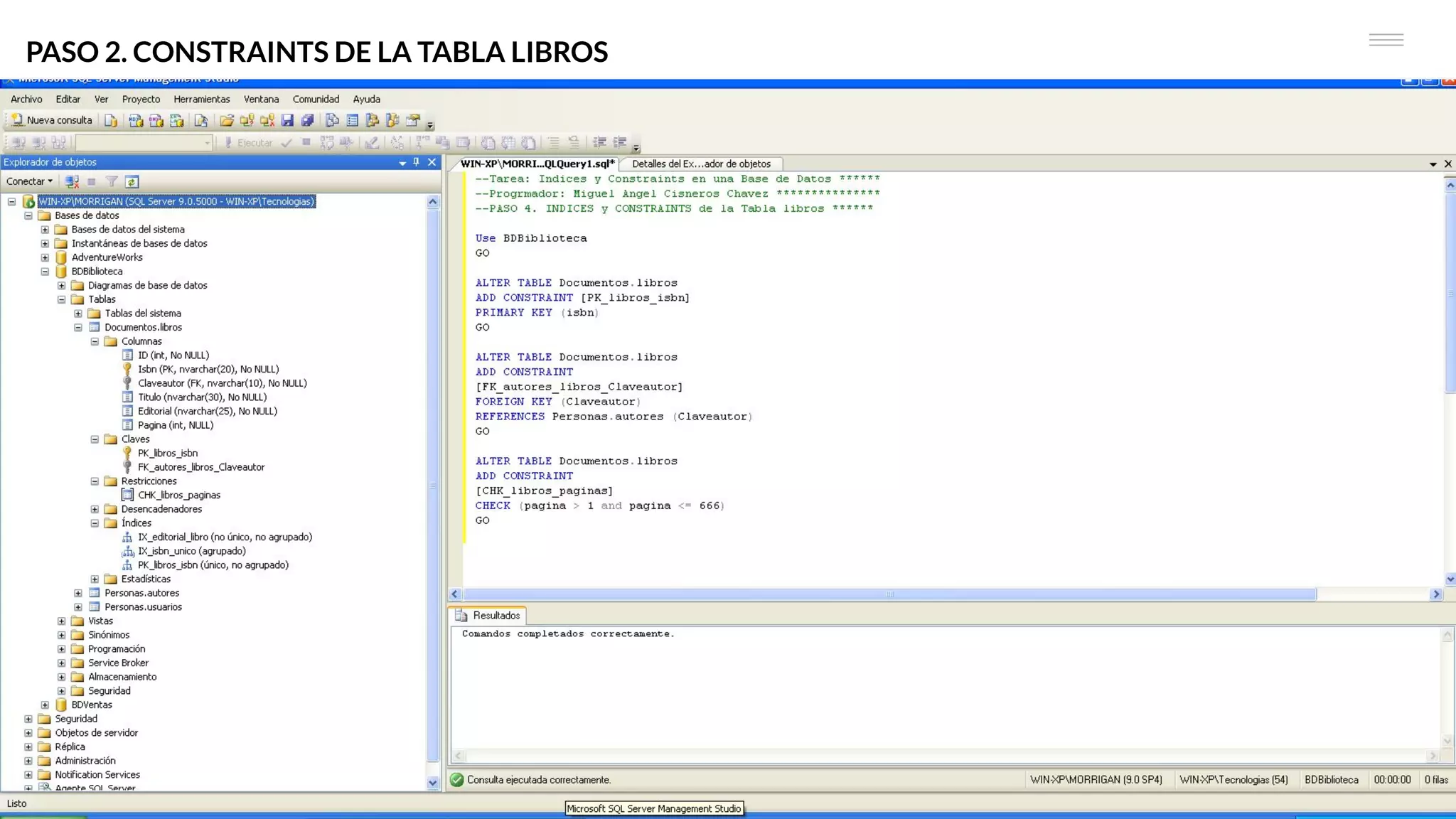The height and width of the screenshot is (819, 1456).
Task: Expand the AdventureWorks database node
Action: 45,257
